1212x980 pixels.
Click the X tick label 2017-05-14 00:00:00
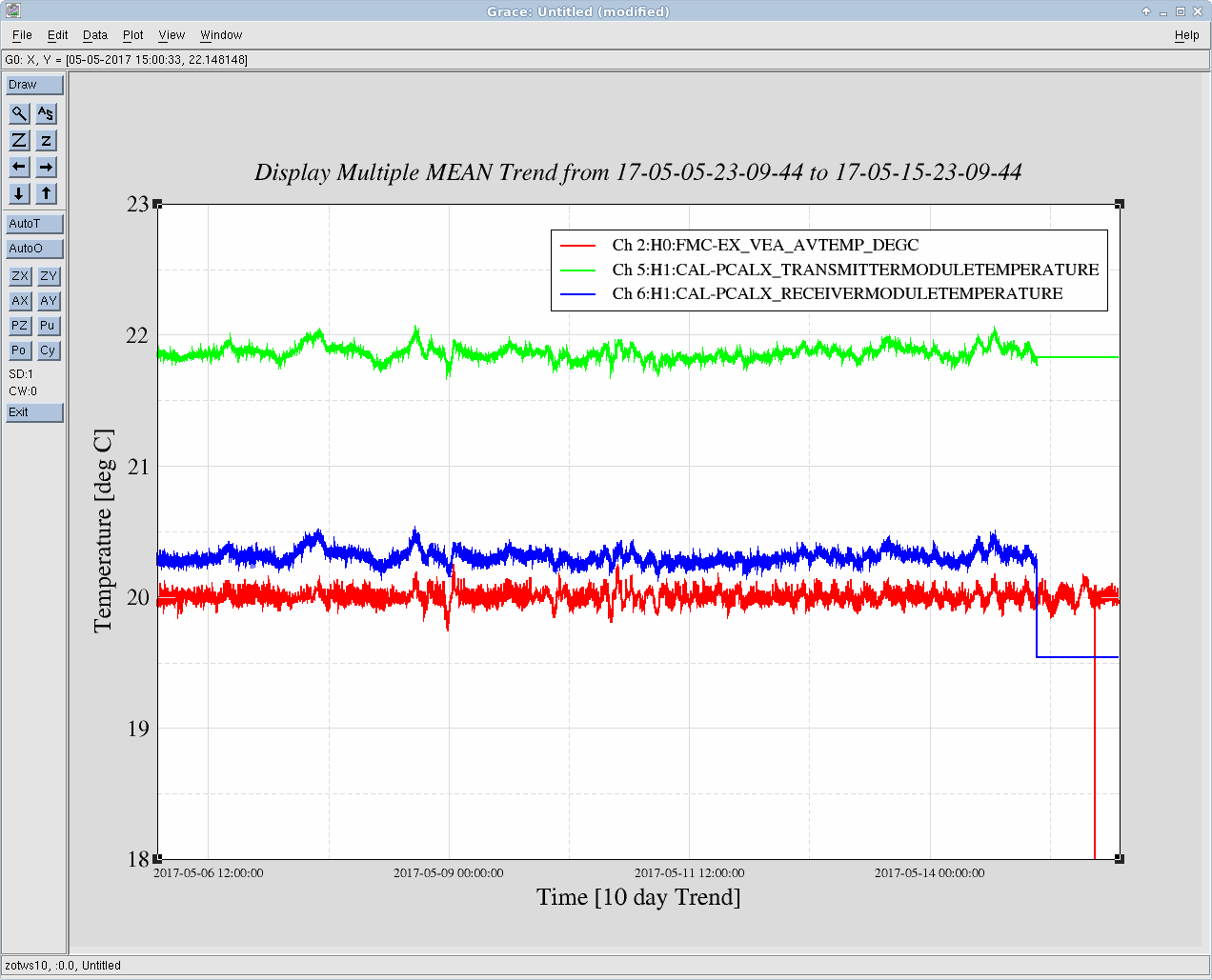click(930, 873)
